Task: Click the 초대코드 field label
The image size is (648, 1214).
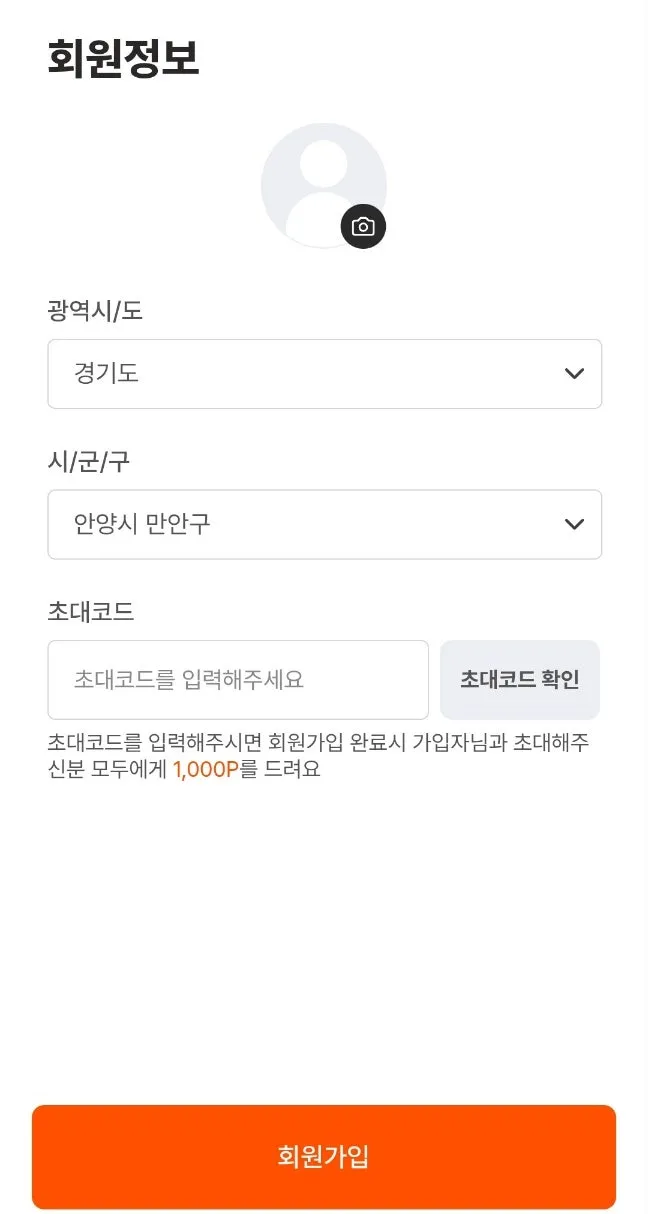Action: pos(90,612)
